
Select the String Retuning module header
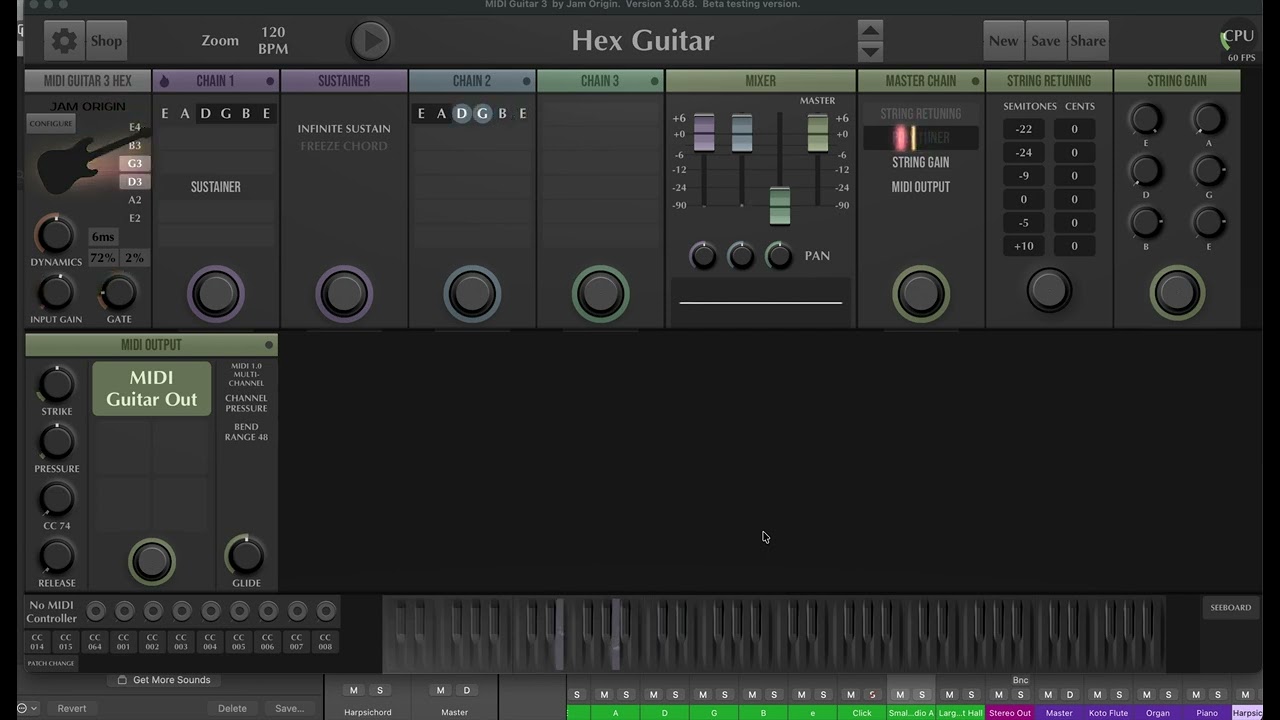[x=1048, y=81]
